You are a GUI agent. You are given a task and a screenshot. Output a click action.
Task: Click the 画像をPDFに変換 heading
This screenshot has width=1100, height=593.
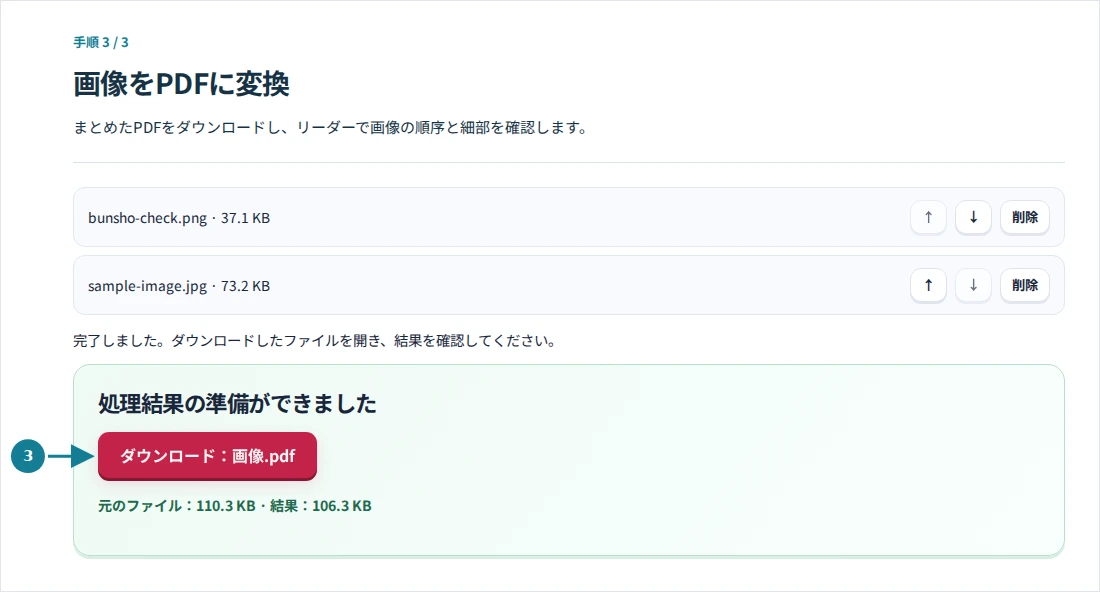181,84
